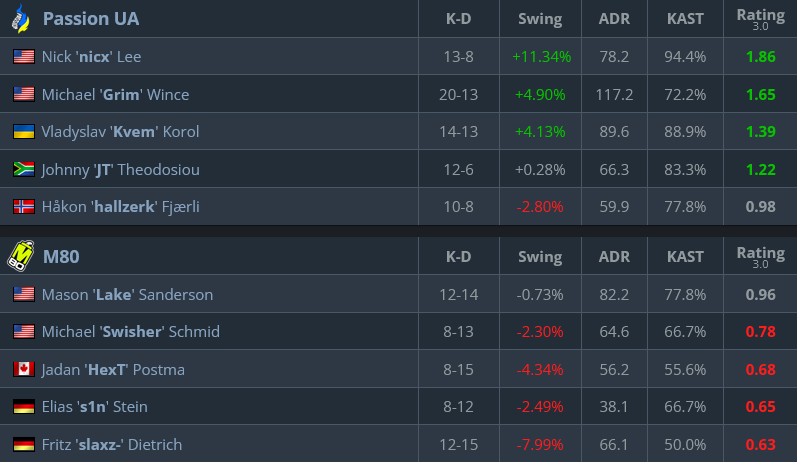The height and width of the screenshot is (462, 797).
Task: Click the Norway flag beside hallzerk
Action: [x=24, y=207]
